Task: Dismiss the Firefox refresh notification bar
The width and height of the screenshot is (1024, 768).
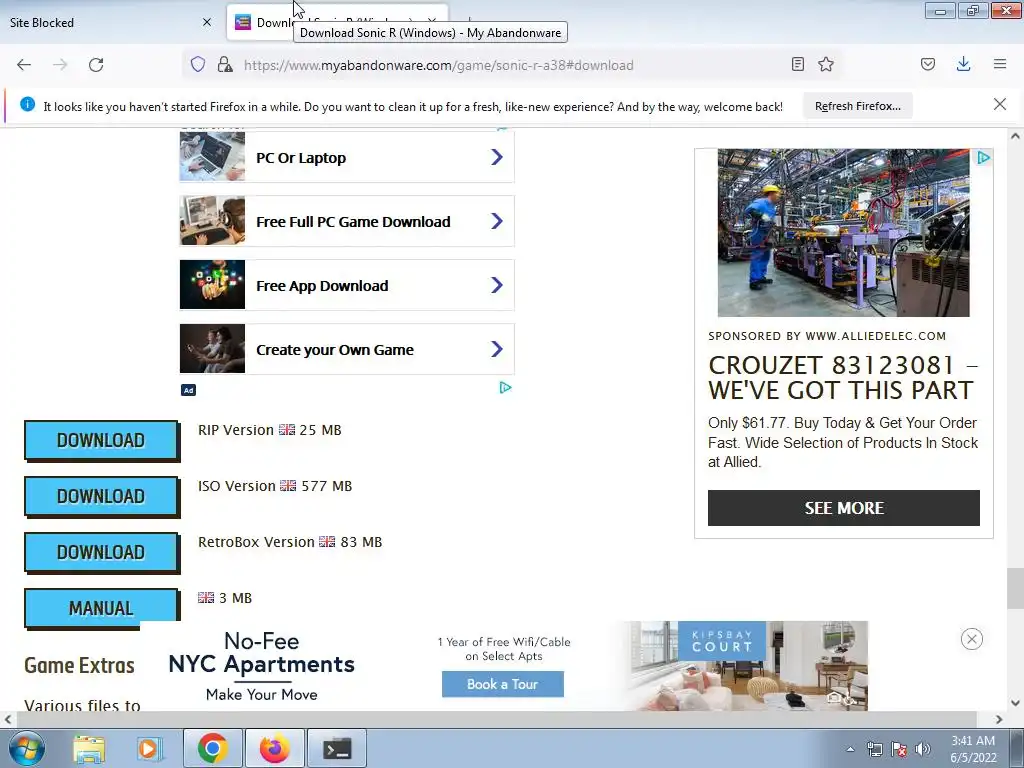Action: [999, 104]
